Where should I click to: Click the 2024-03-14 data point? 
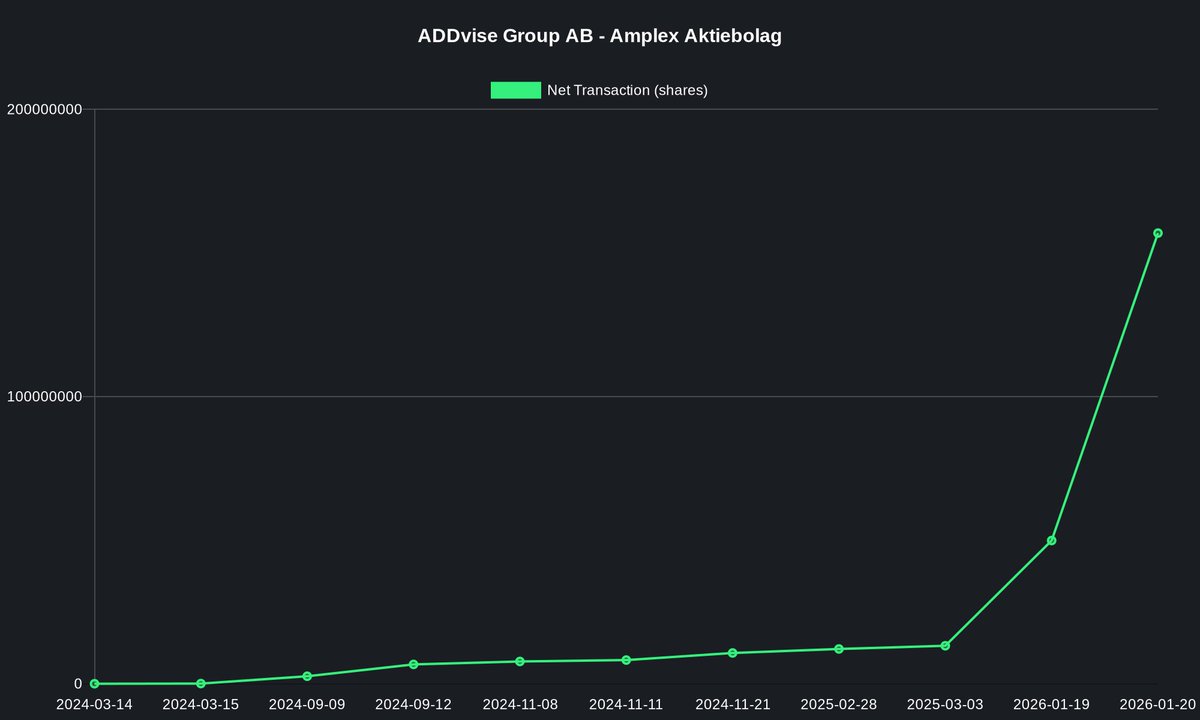click(x=94, y=682)
